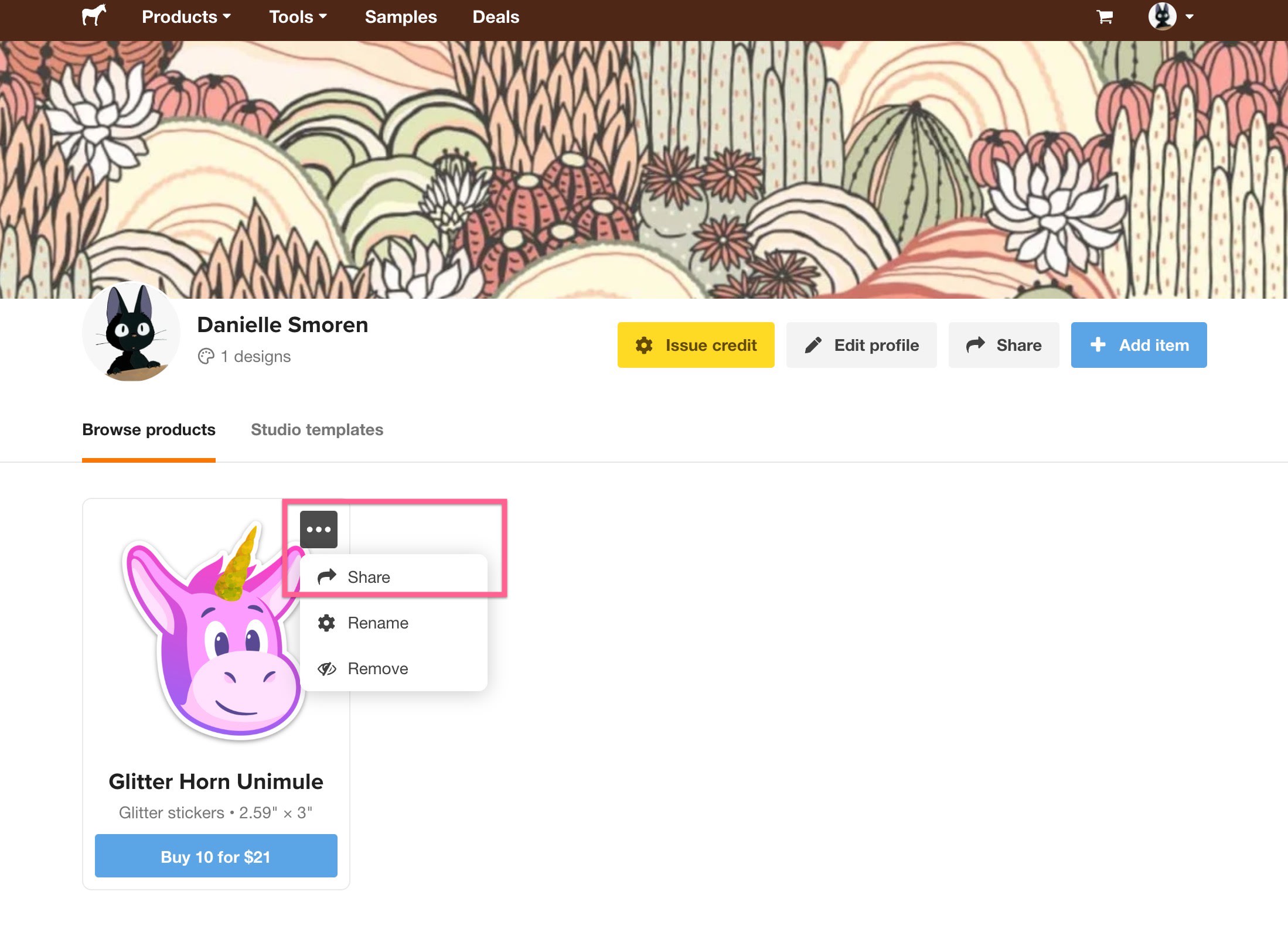This screenshot has width=1288, height=936.
Task: Click the user avatar in navigation bar
Action: (x=1161, y=16)
